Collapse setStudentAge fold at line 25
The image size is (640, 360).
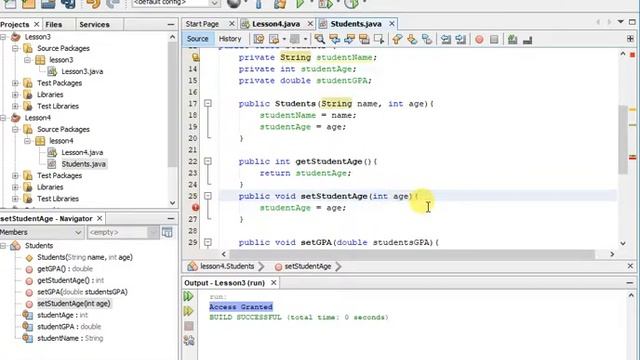208,196
